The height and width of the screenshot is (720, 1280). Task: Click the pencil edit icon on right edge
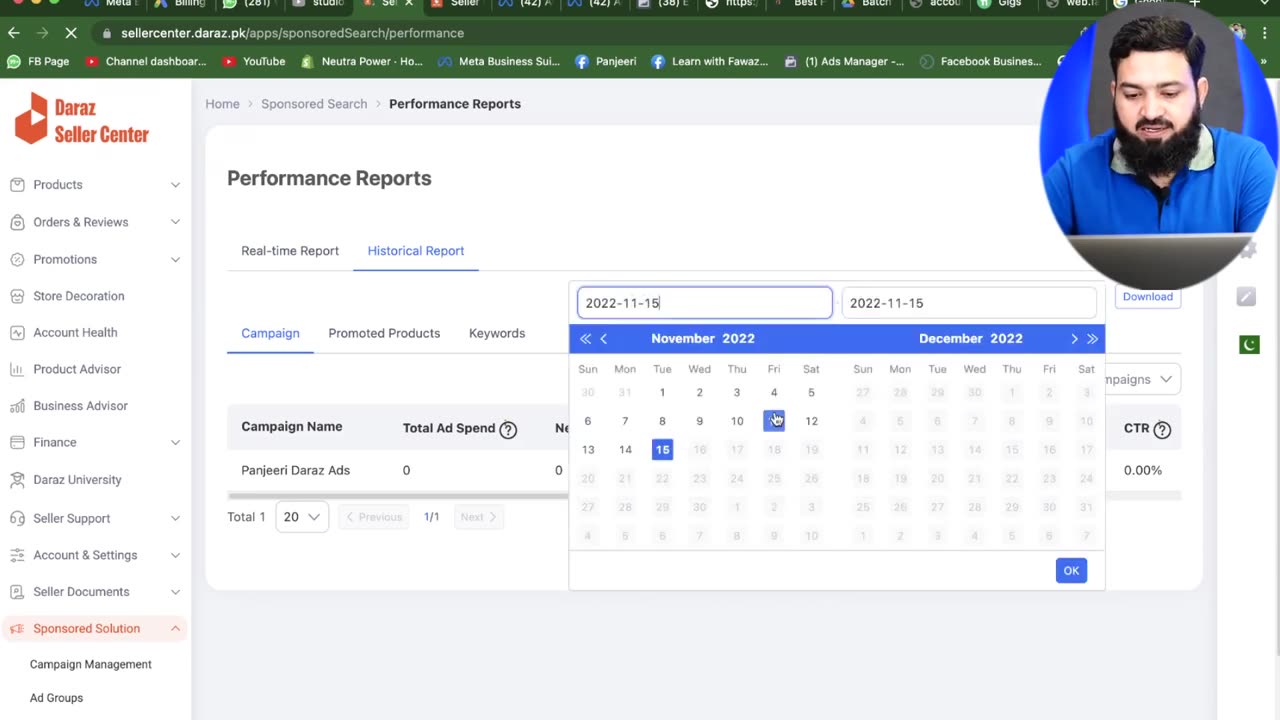pyautogui.click(x=1246, y=296)
